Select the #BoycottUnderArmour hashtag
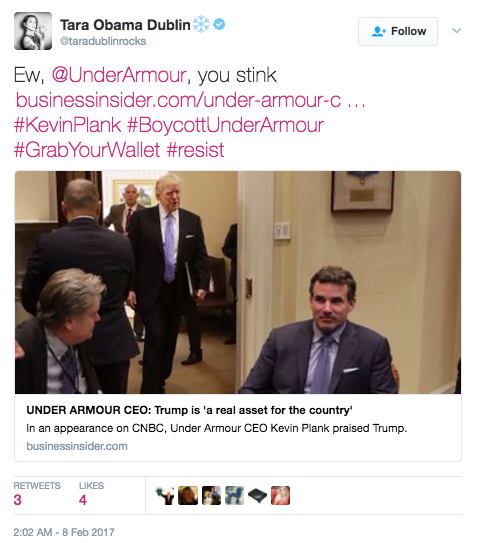This screenshot has height=543, width=478. click(225, 125)
